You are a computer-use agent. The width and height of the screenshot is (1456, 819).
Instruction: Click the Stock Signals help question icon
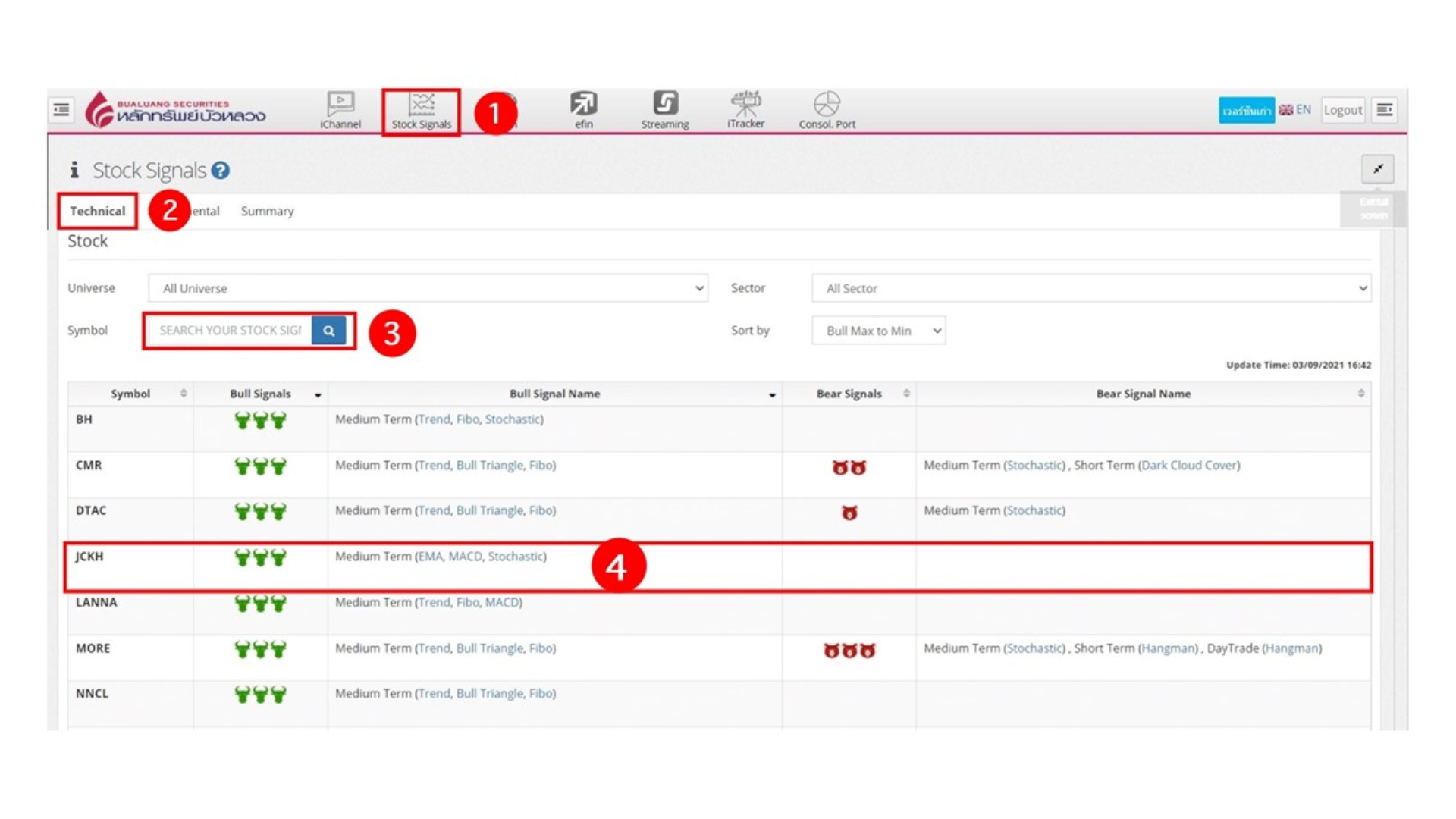click(221, 171)
